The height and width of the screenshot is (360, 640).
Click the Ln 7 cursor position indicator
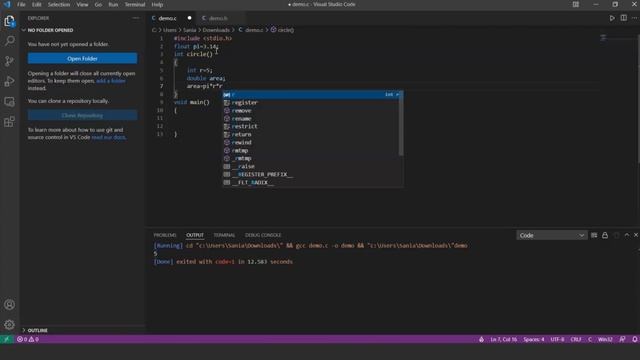(504, 339)
